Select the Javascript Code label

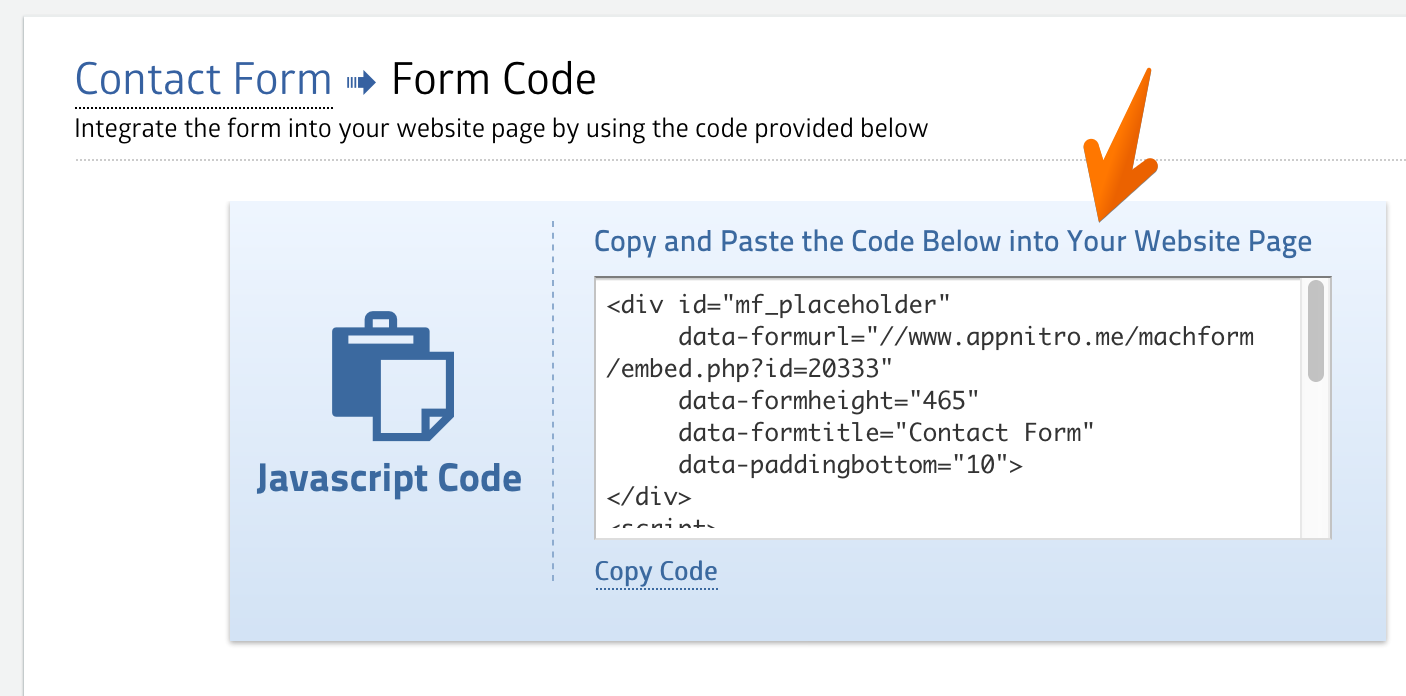(x=389, y=478)
